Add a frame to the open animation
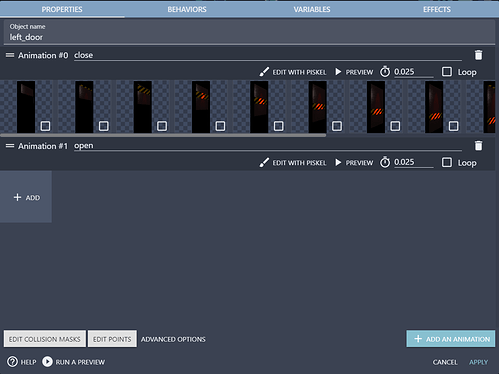The image size is (499, 374). coord(26,197)
